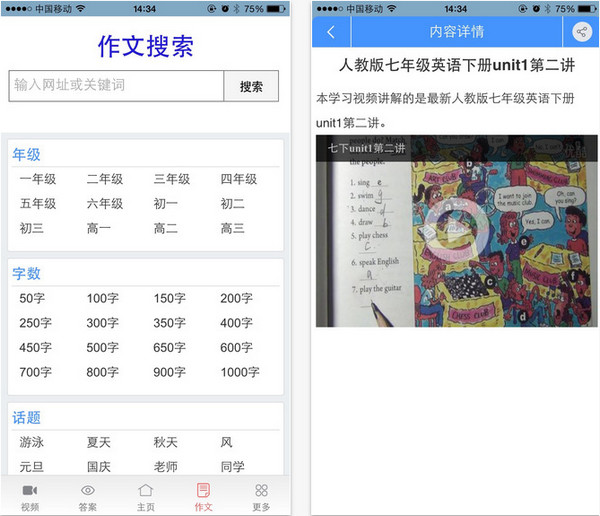Pick the 高三 grade option
The image size is (600, 516).
pyautogui.click(x=233, y=229)
